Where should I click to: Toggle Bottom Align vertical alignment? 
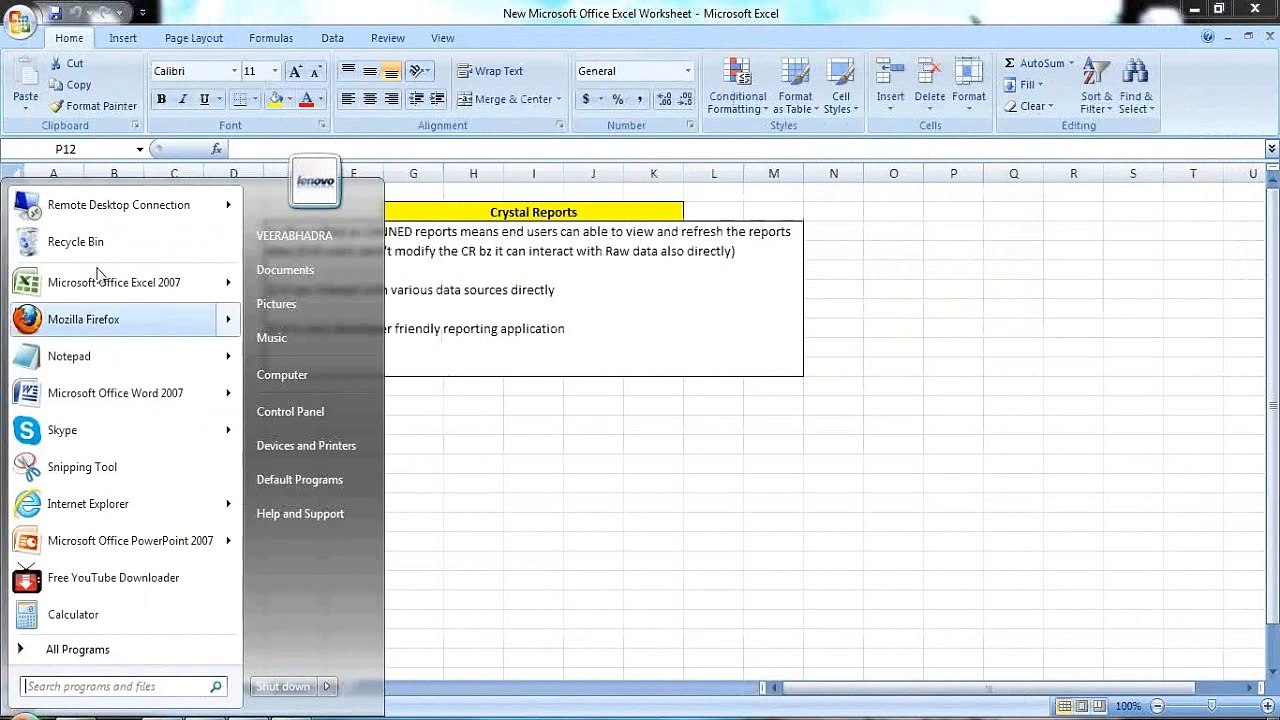391,71
